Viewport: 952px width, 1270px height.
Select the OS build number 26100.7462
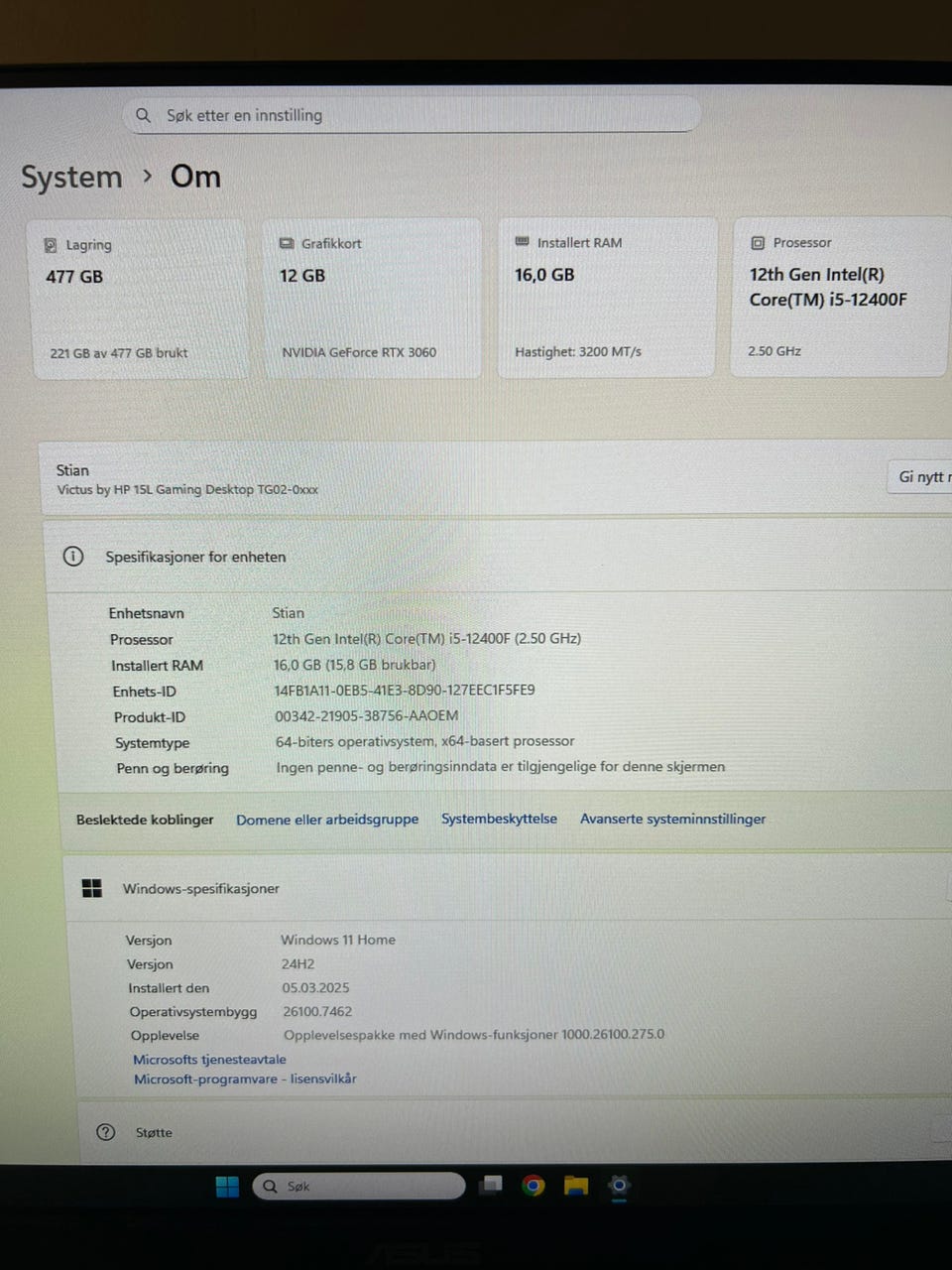click(317, 1012)
